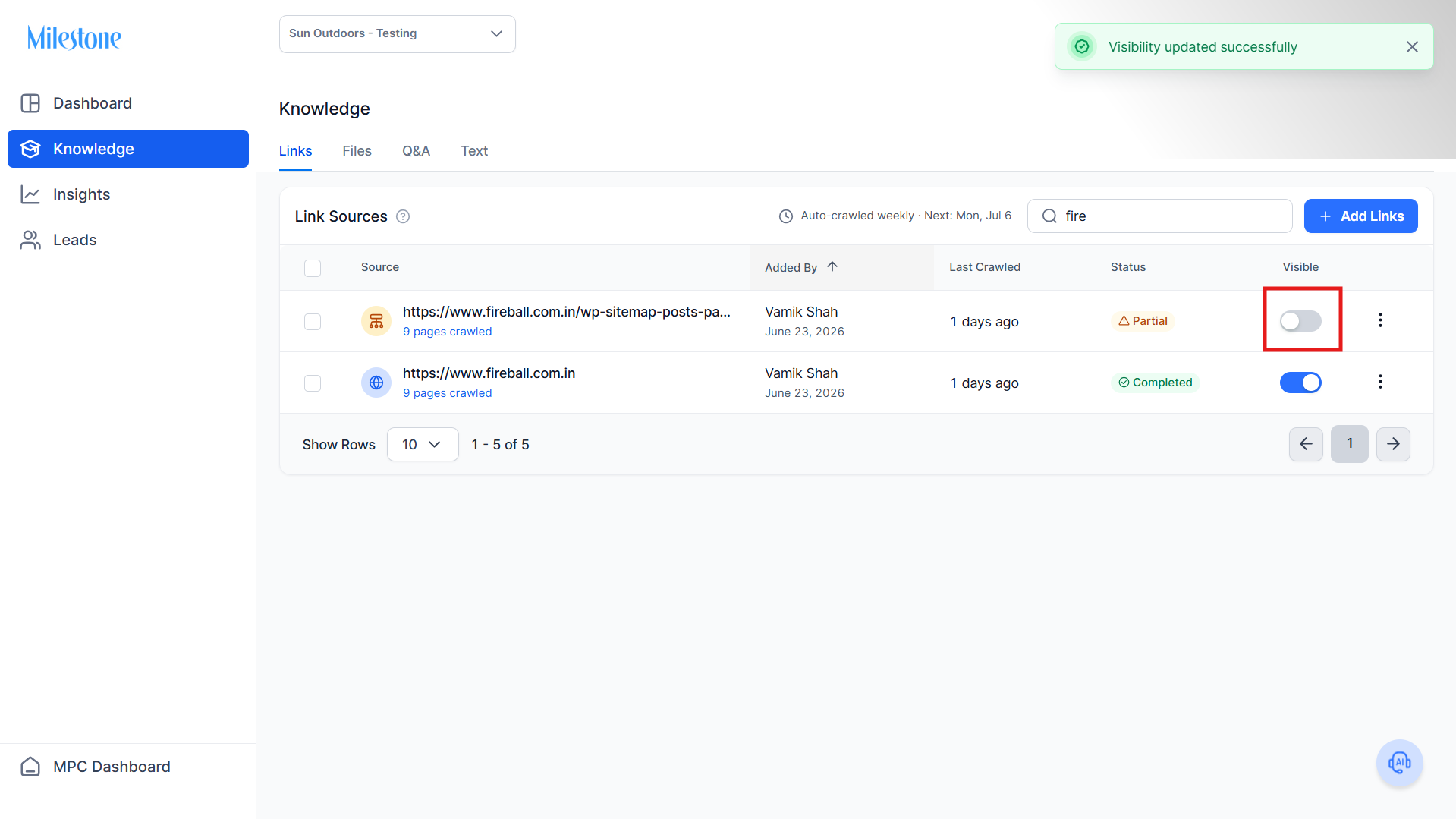Go to the previous page arrow
The width and height of the screenshot is (1456, 819).
(x=1306, y=444)
